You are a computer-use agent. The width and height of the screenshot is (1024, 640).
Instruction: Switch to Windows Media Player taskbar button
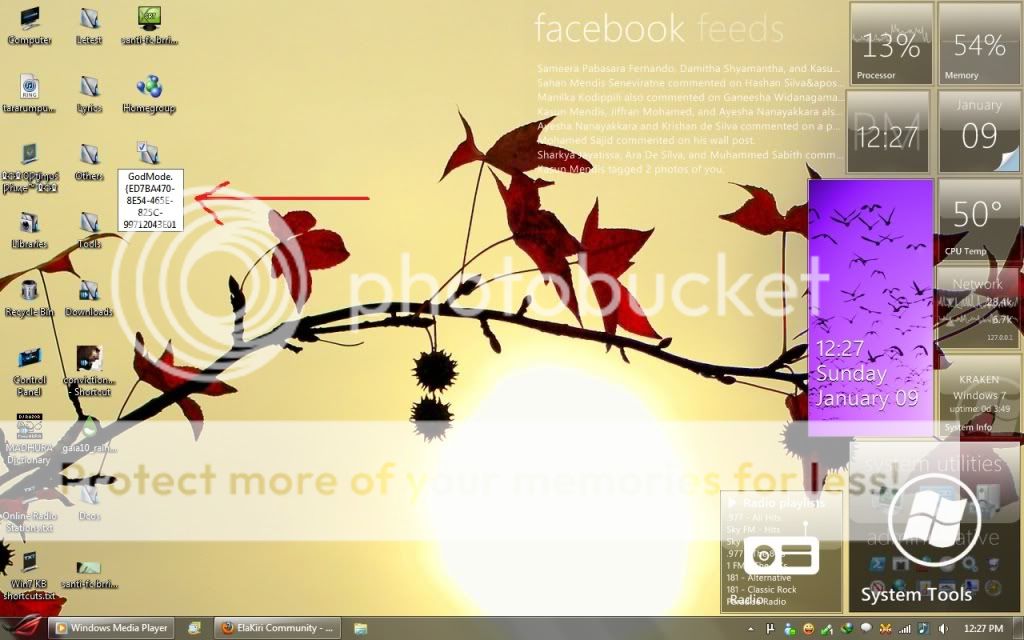111,628
